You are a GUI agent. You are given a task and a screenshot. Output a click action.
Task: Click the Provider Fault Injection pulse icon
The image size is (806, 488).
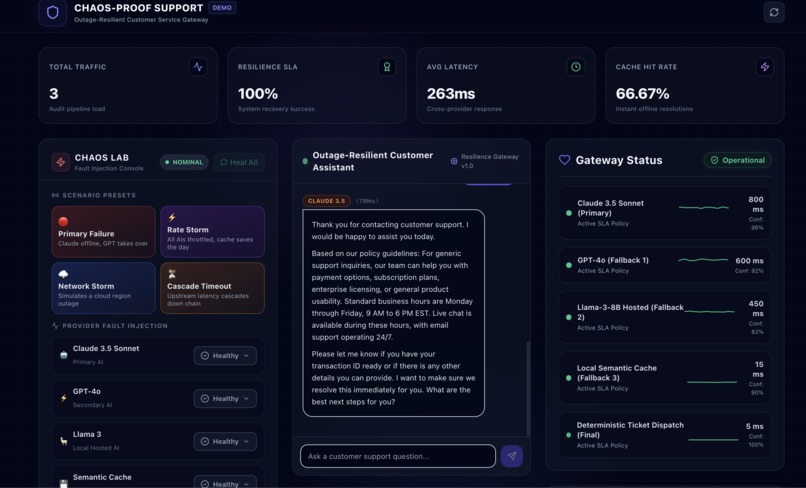coord(55,326)
